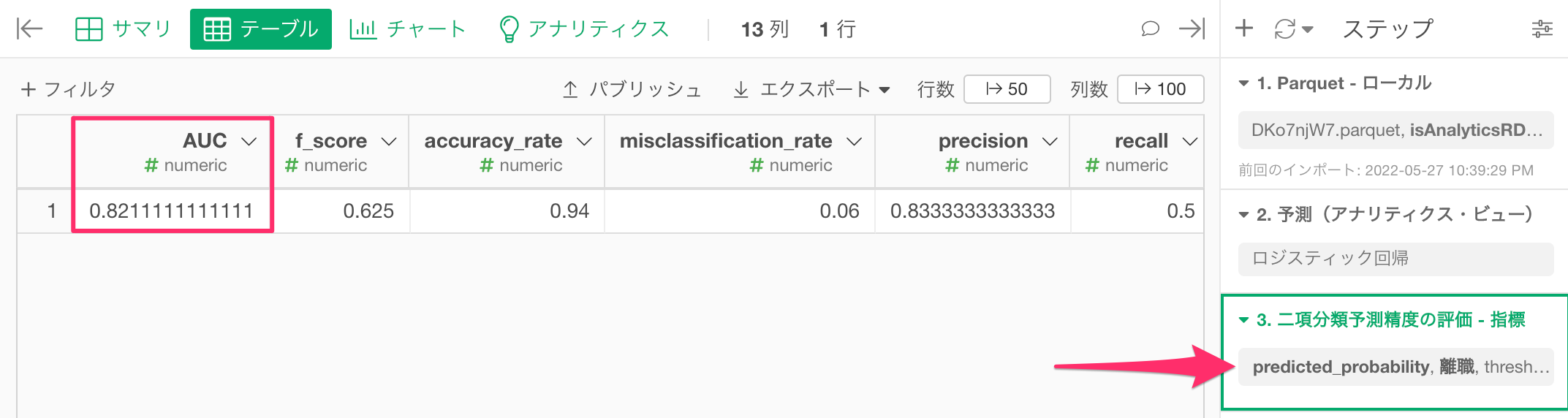The width and height of the screenshot is (1568, 418).
Task: Click the export download icon
Action: [x=741, y=89]
